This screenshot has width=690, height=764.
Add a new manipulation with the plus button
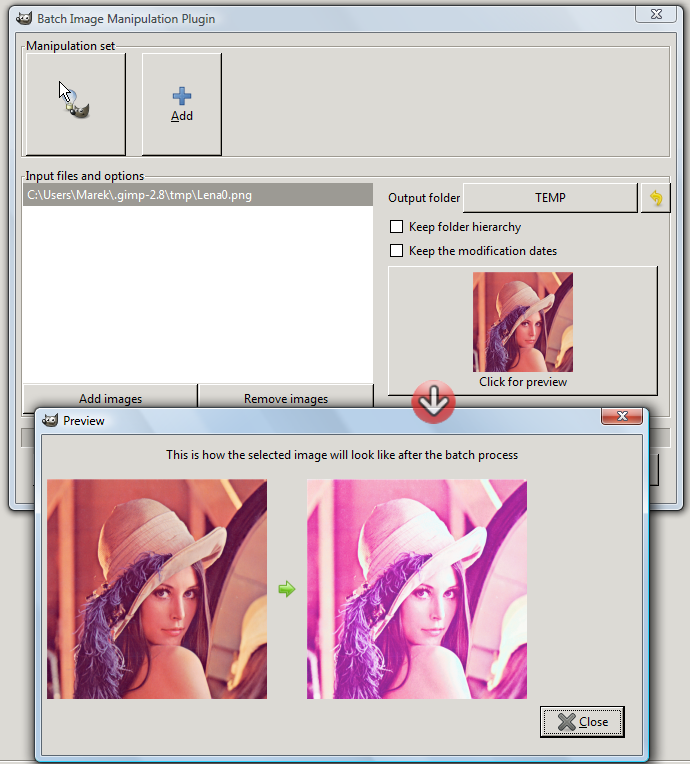(x=182, y=104)
